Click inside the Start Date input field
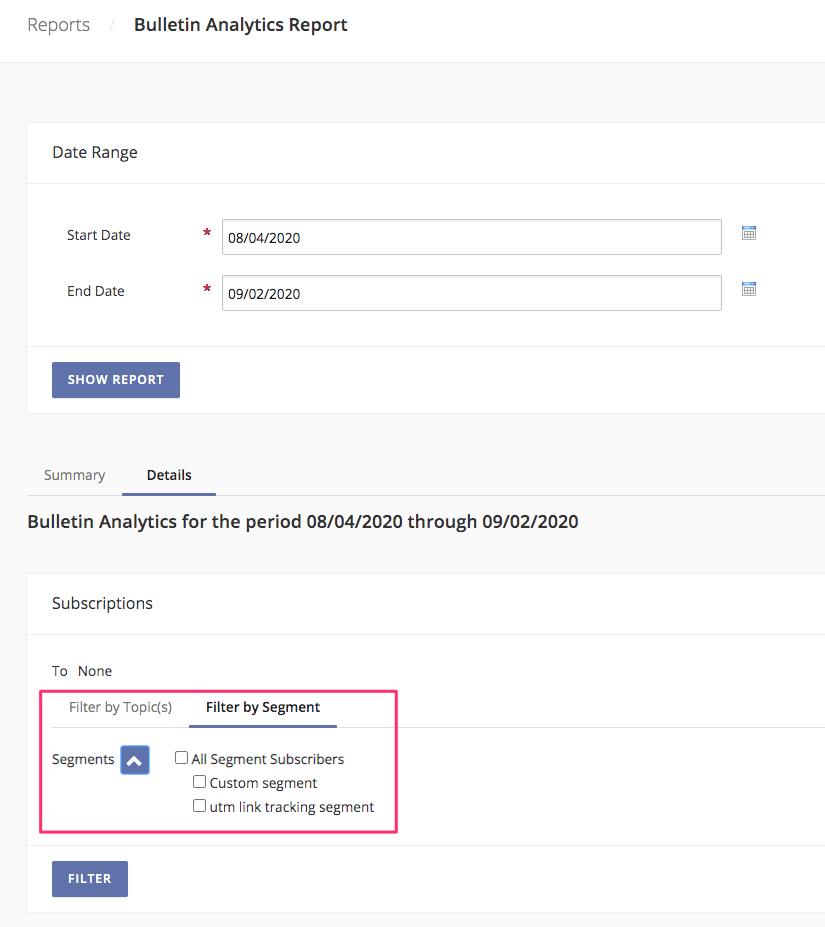The width and height of the screenshot is (825, 927). pos(470,237)
